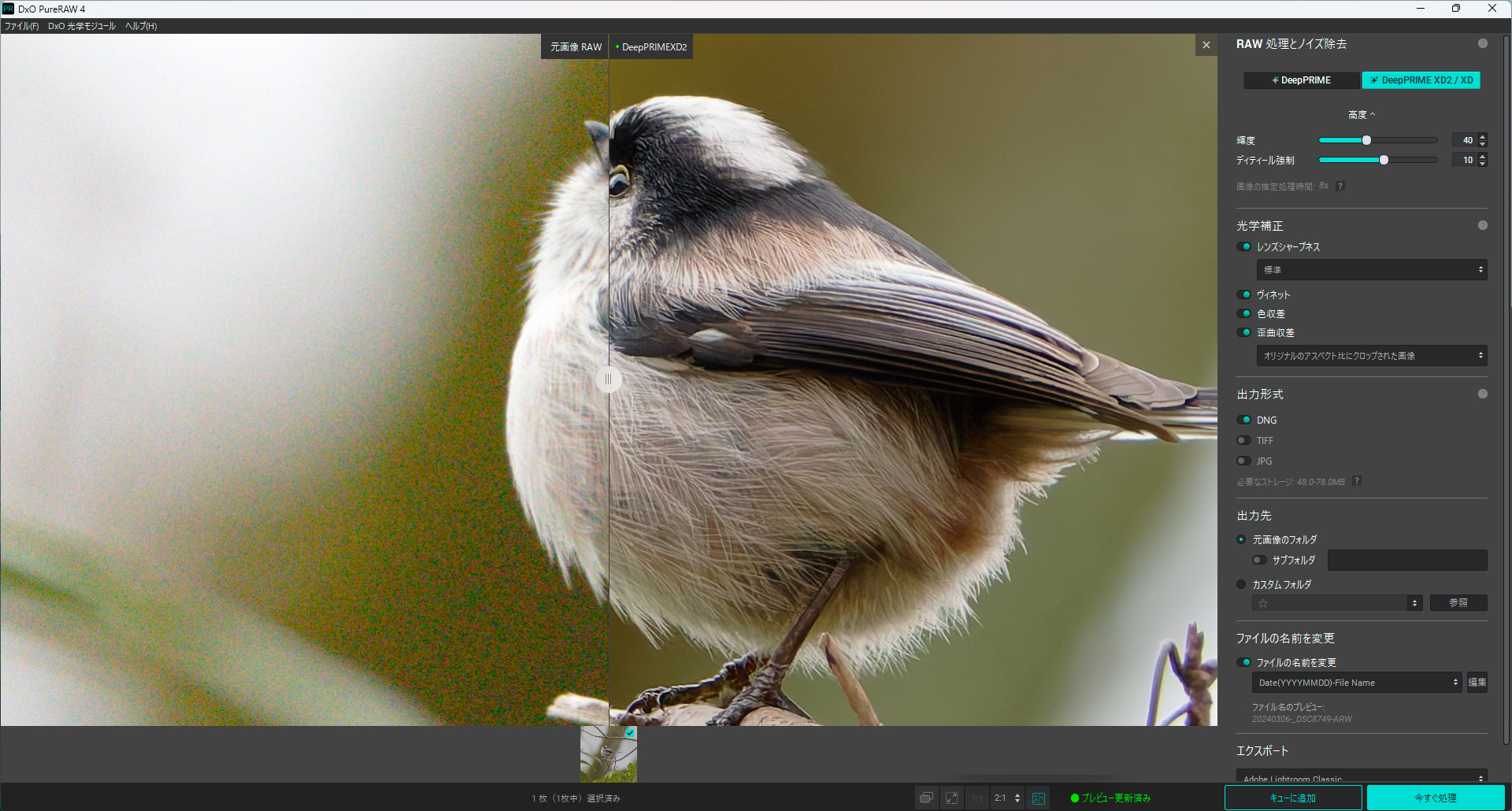This screenshot has width=1512, height=811.
Task: Toggle the side-by-side compare view icon
Action: coord(1039,798)
